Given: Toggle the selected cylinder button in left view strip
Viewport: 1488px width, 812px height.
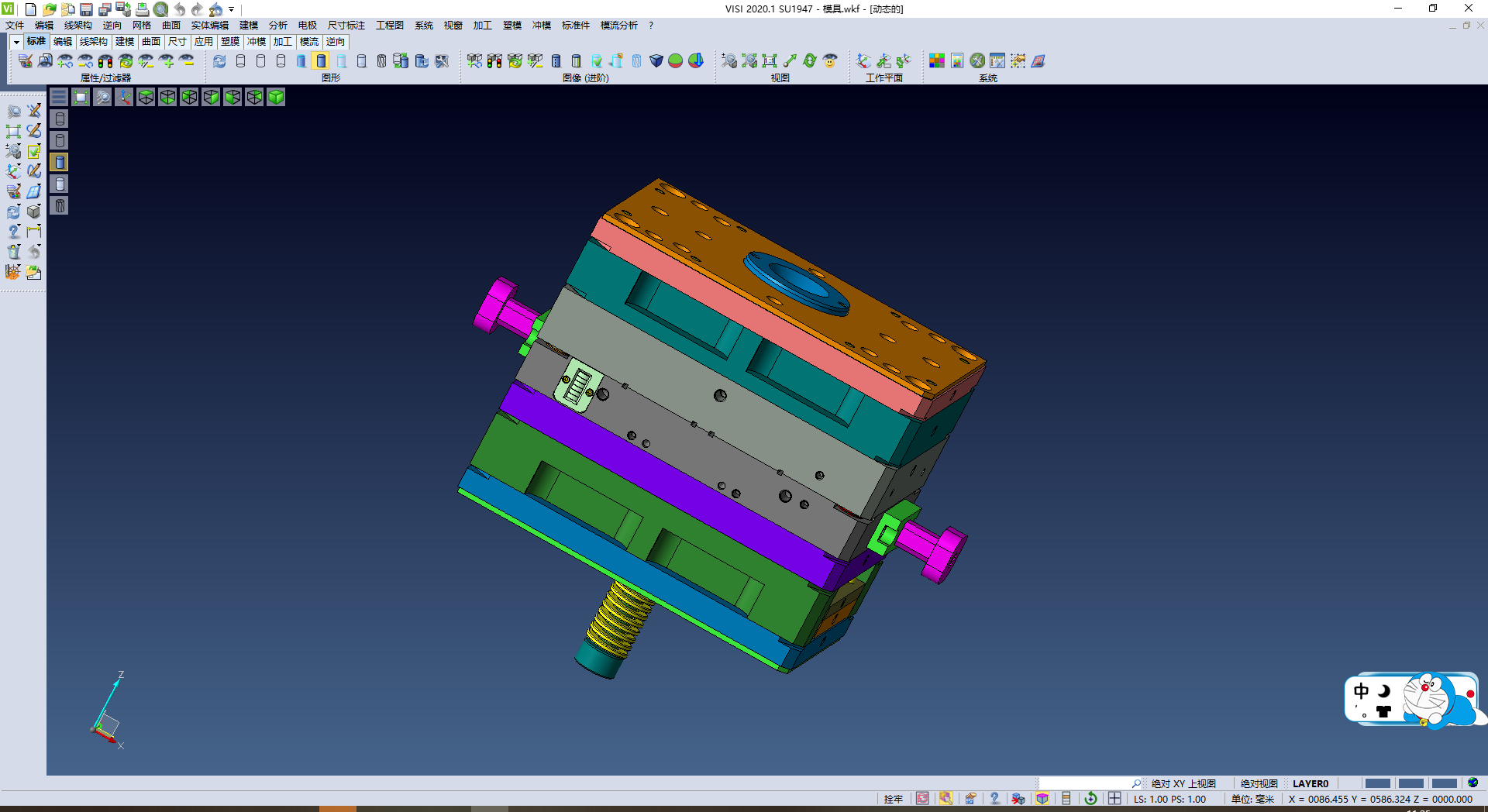Looking at the screenshot, I should tap(60, 162).
